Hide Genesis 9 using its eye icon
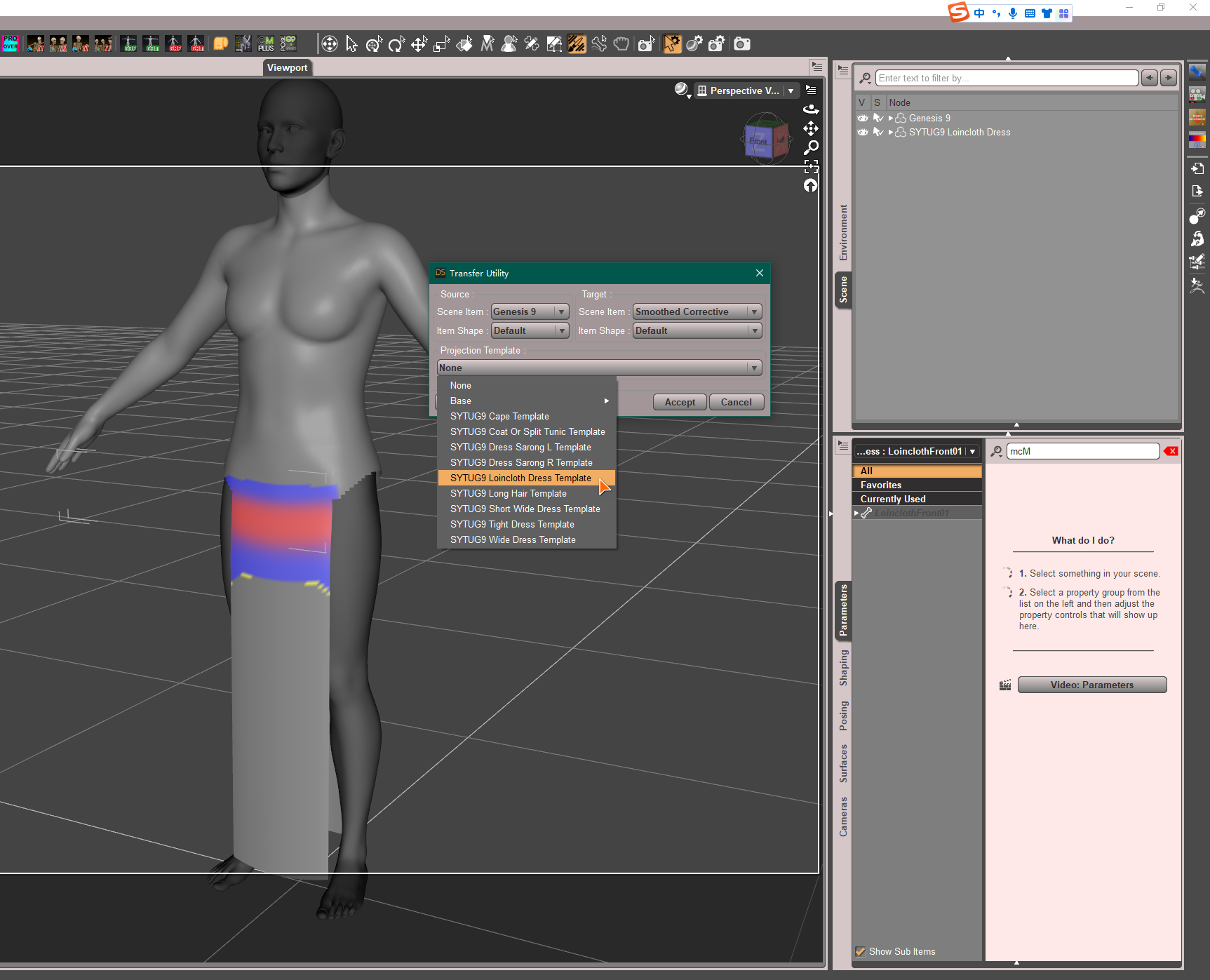 pyautogui.click(x=863, y=118)
